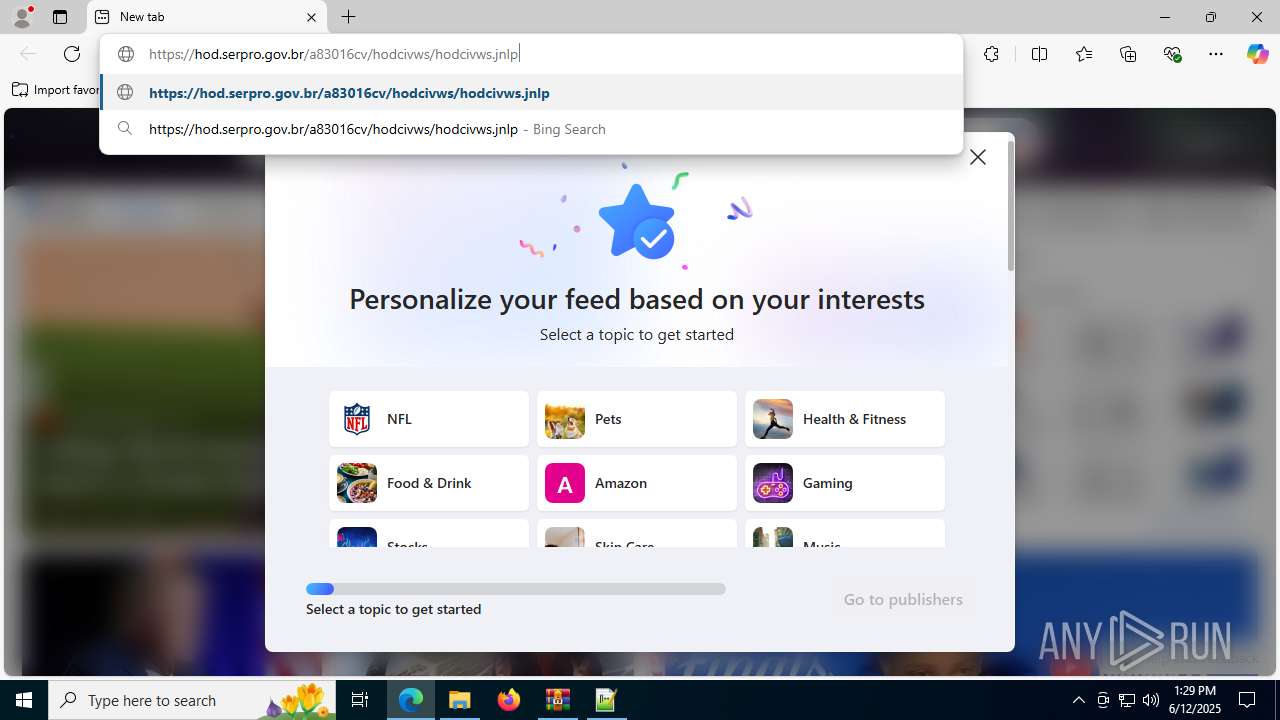
Task: Open File Explorer from taskbar
Action: (x=460, y=700)
